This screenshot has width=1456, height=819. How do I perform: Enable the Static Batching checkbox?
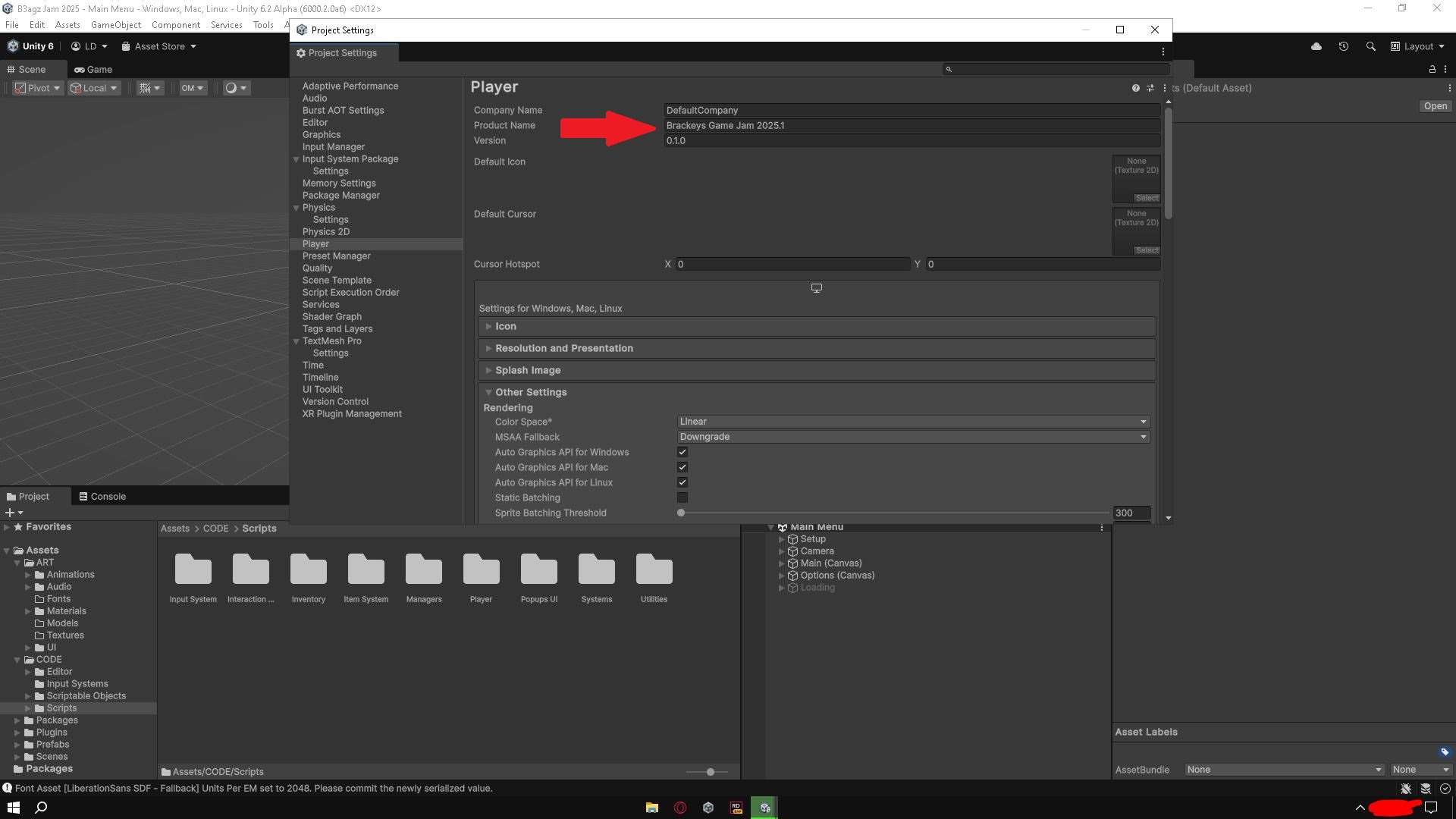click(682, 497)
